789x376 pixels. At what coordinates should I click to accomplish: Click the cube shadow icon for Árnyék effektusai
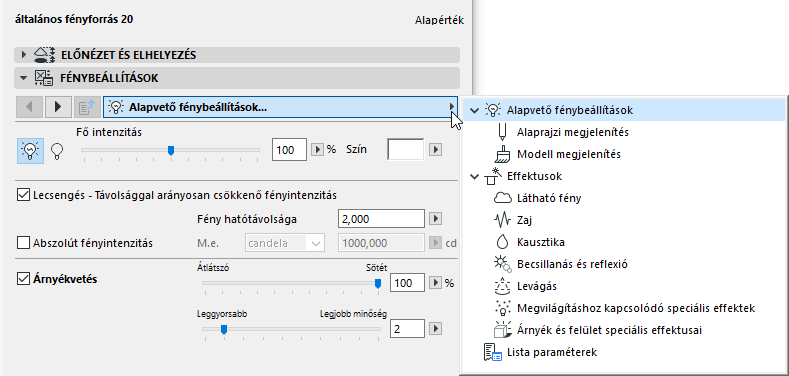502,330
